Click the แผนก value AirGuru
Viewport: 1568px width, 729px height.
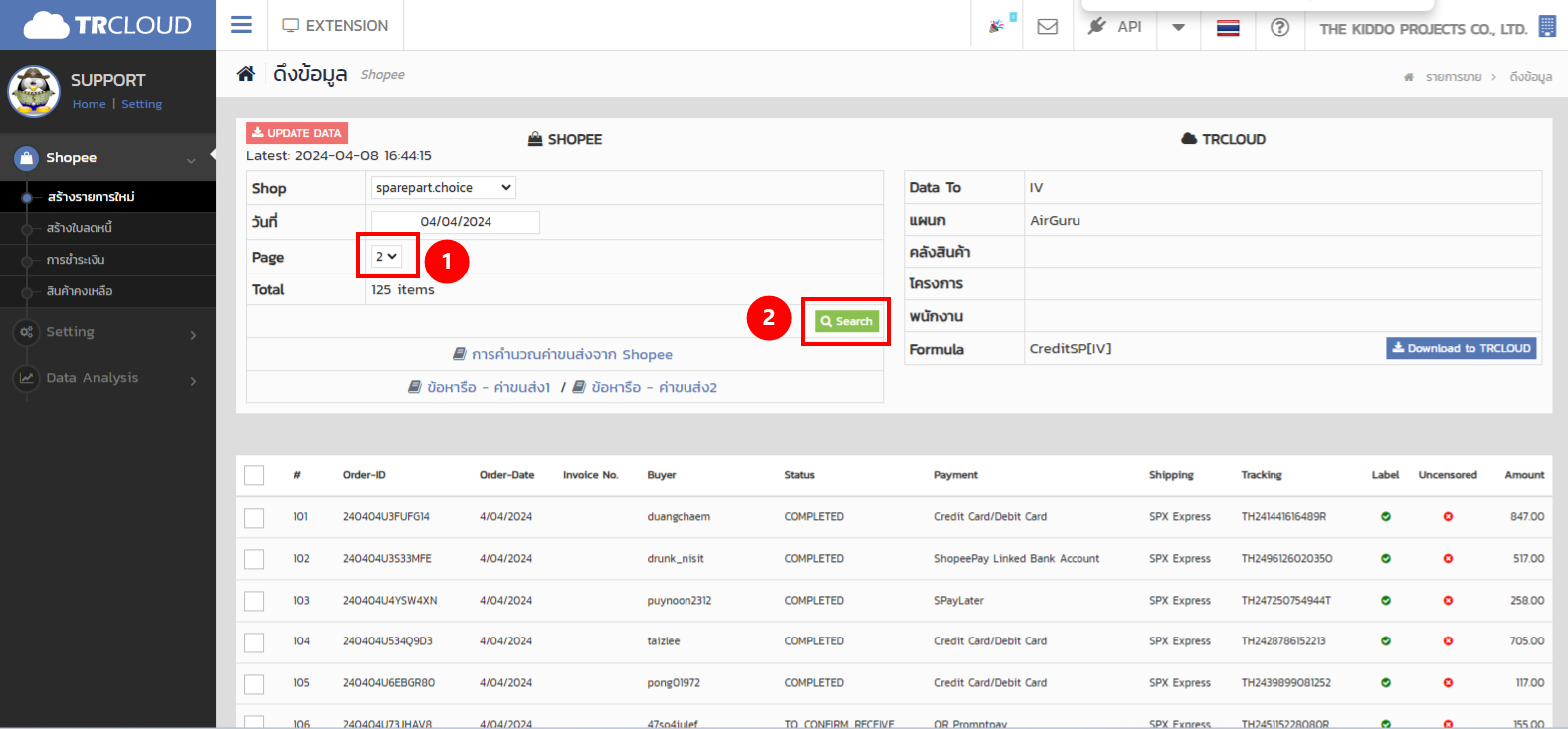(x=1055, y=221)
